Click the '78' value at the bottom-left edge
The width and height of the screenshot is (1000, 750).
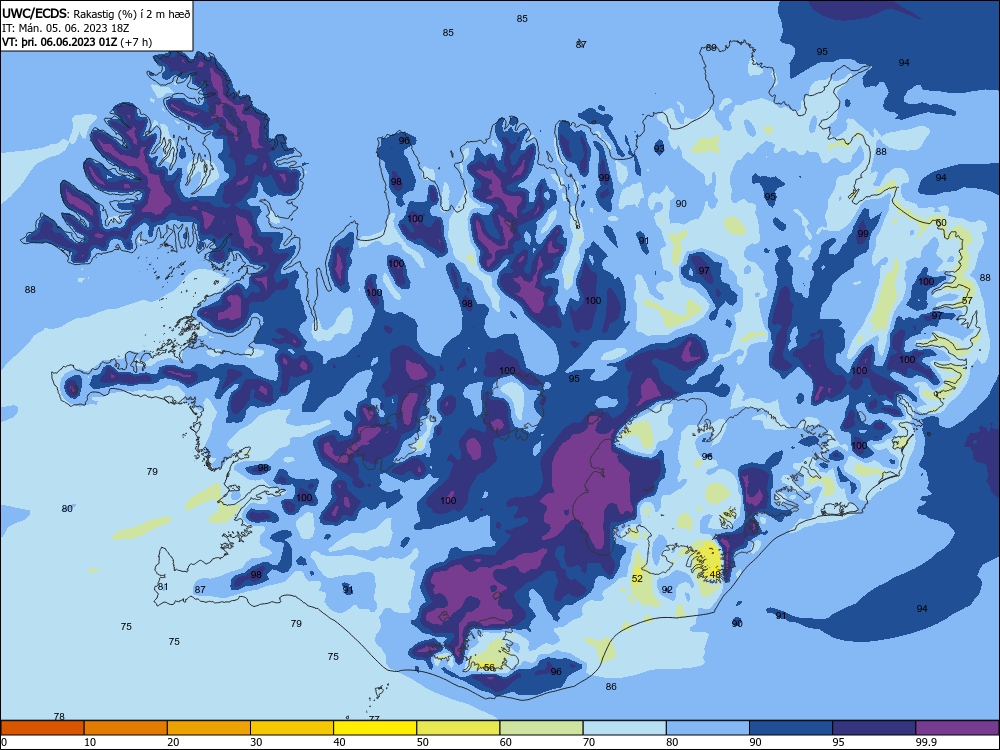(x=59, y=716)
